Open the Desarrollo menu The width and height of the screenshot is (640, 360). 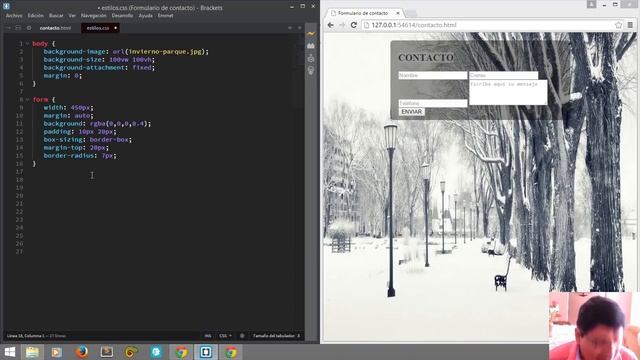point(122,16)
